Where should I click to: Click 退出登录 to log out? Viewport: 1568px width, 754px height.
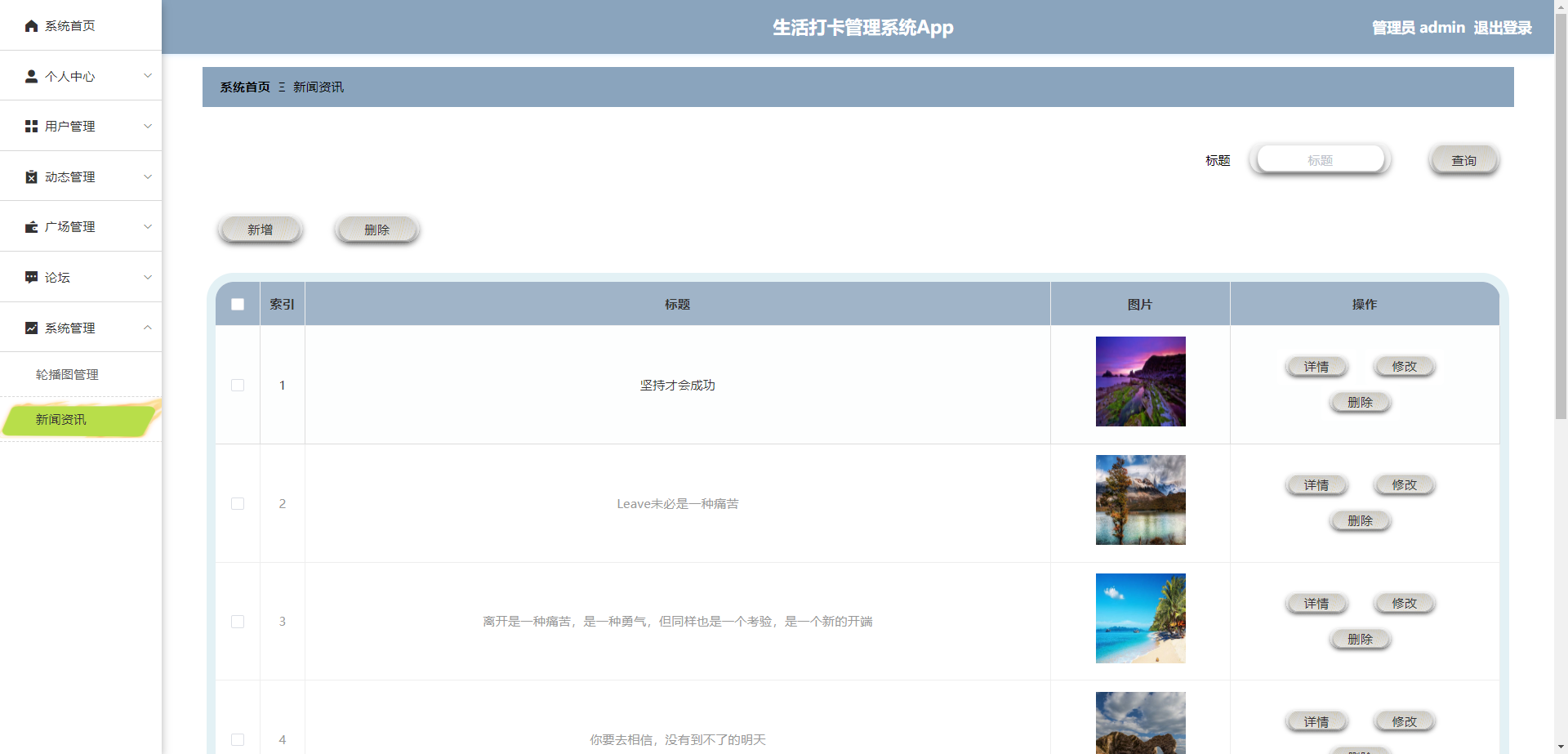point(1503,28)
